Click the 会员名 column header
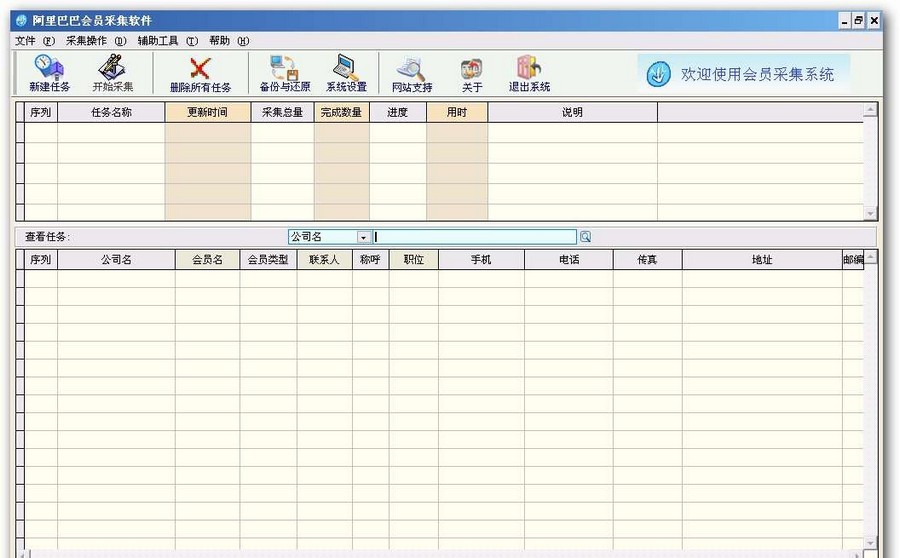This screenshot has width=900, height=558. click(x=207, y=259)
